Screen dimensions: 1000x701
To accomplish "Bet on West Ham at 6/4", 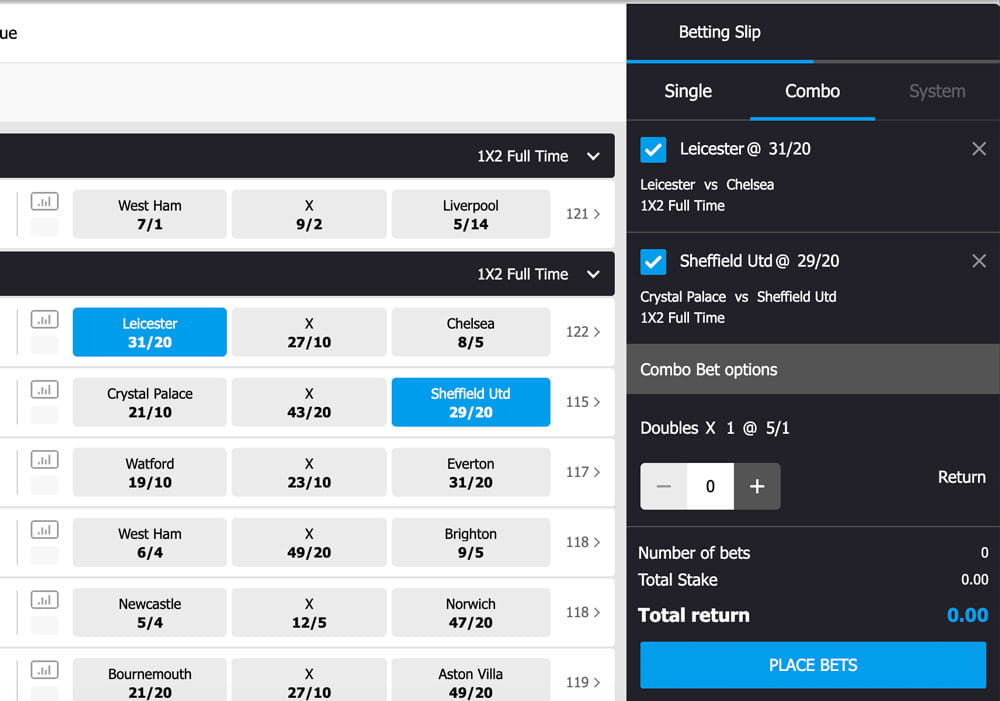I will tap(150, 543).
